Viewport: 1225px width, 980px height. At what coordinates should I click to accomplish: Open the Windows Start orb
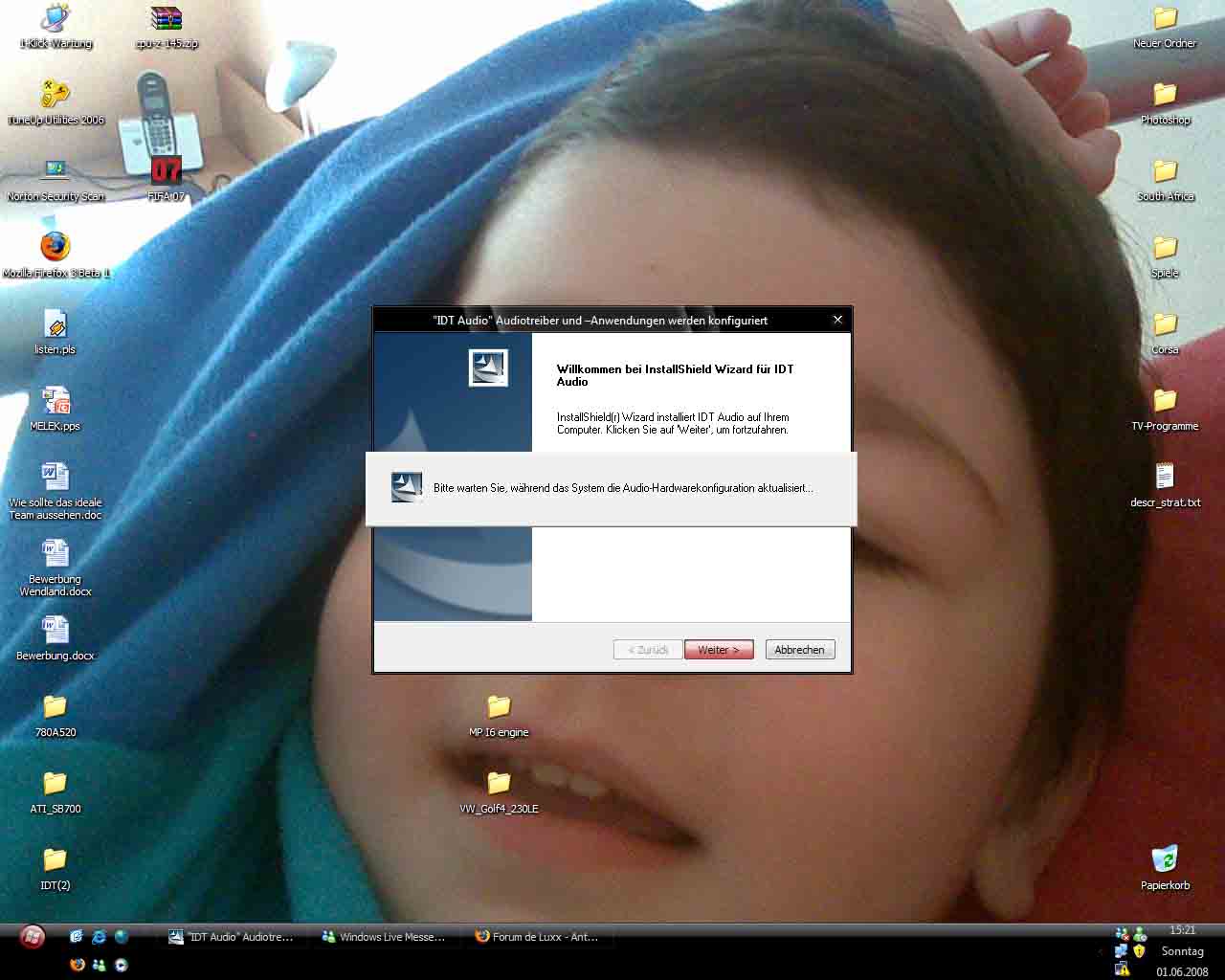[x=33, y=936]
